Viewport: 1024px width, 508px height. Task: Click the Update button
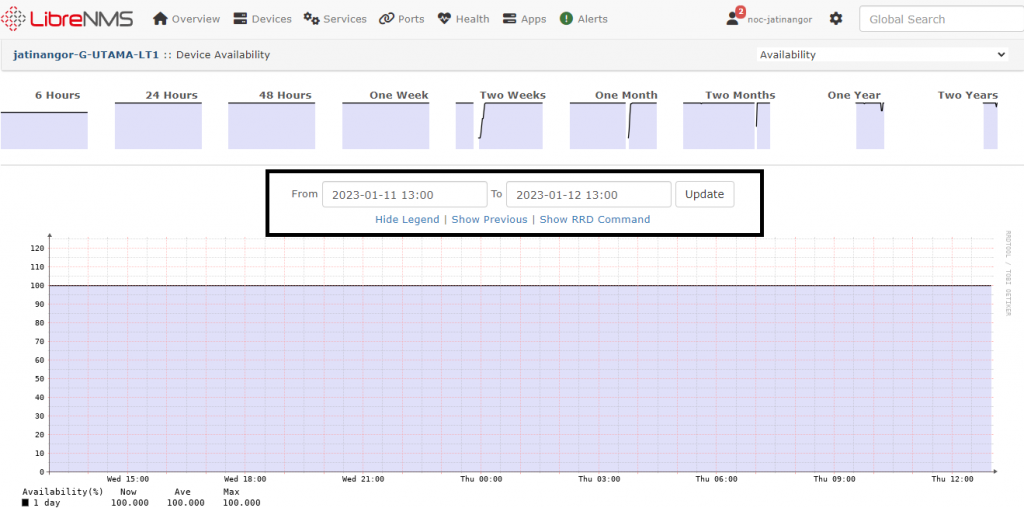[704, 194]
